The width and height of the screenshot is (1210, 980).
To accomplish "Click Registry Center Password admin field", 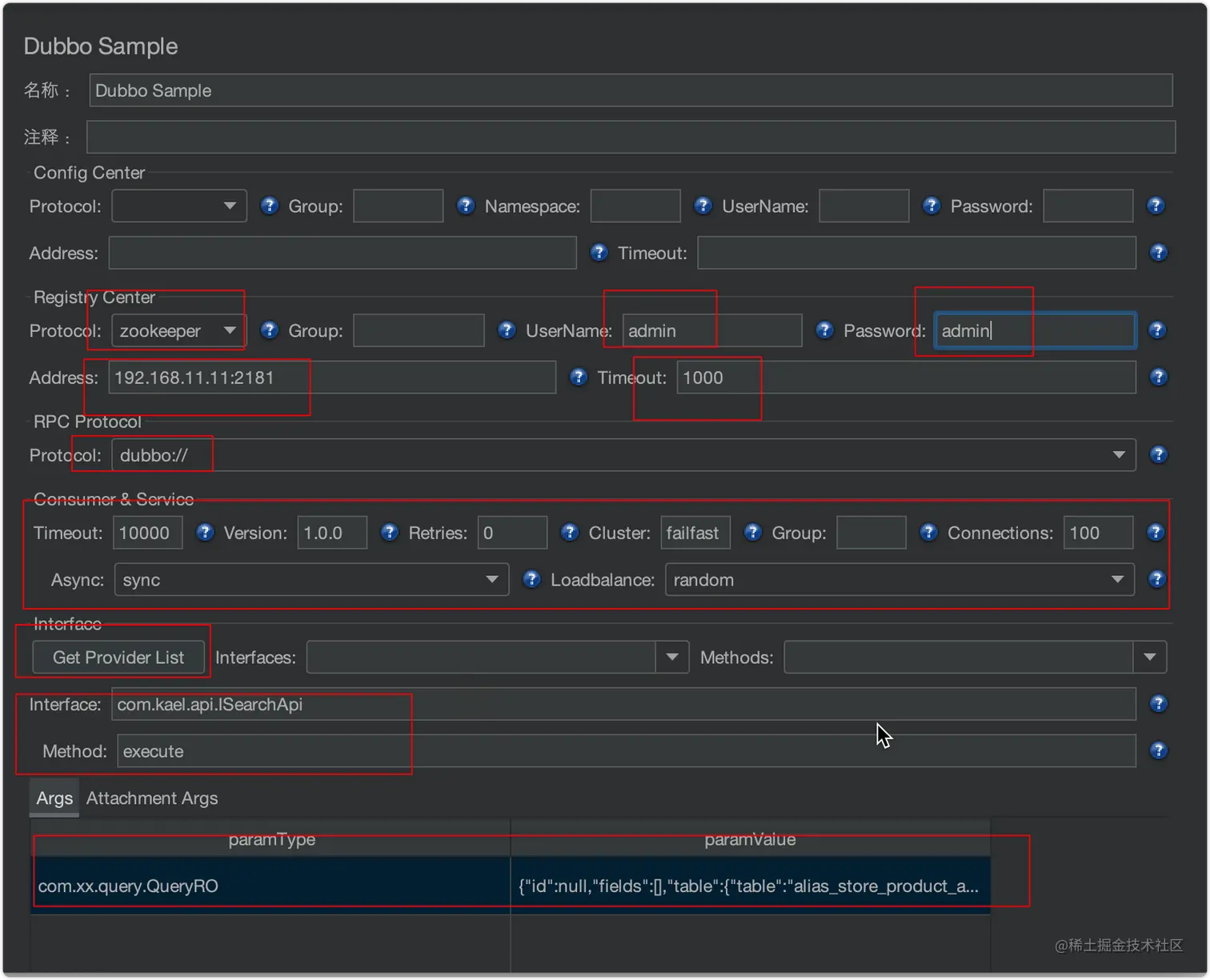I will (1036, 330).
